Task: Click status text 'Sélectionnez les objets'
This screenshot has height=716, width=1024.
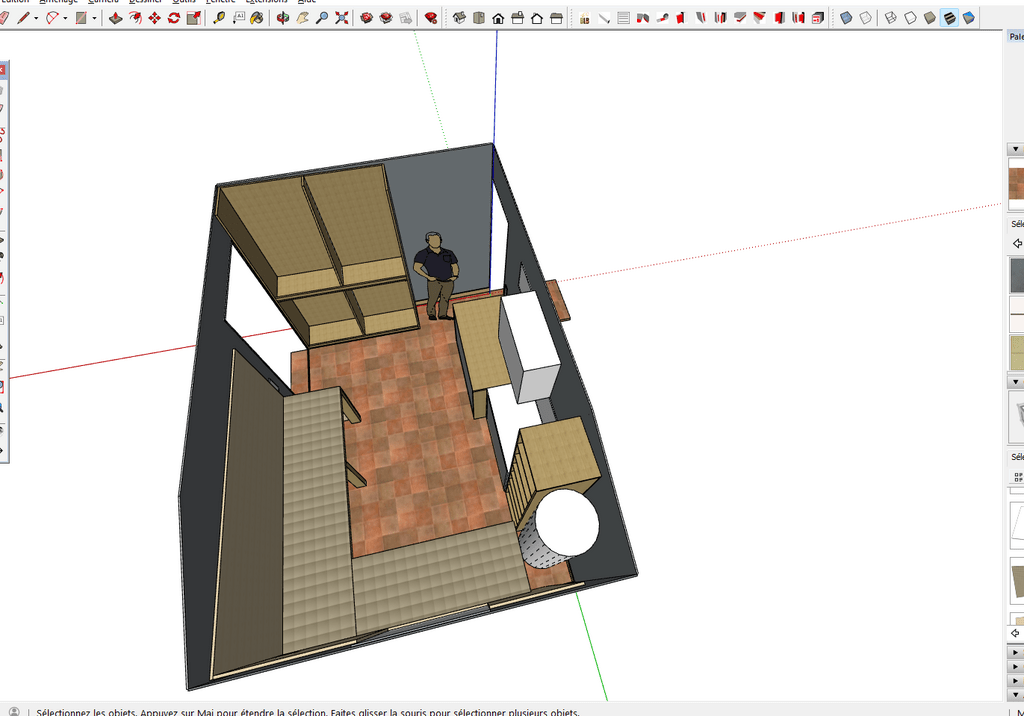Action: point(86,712)
